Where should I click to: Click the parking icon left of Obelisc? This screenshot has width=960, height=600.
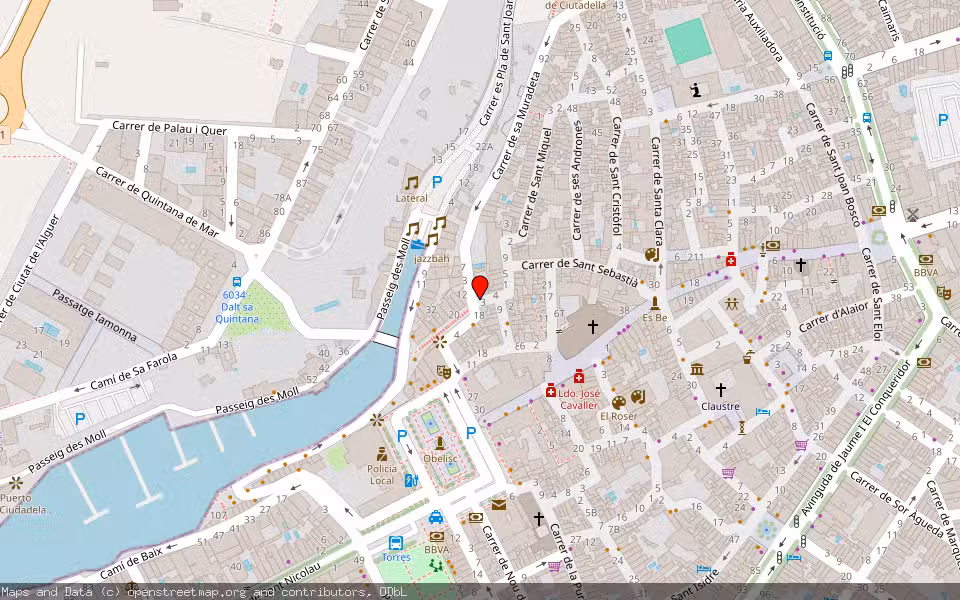pyautogui.click(x=402, y=436)
